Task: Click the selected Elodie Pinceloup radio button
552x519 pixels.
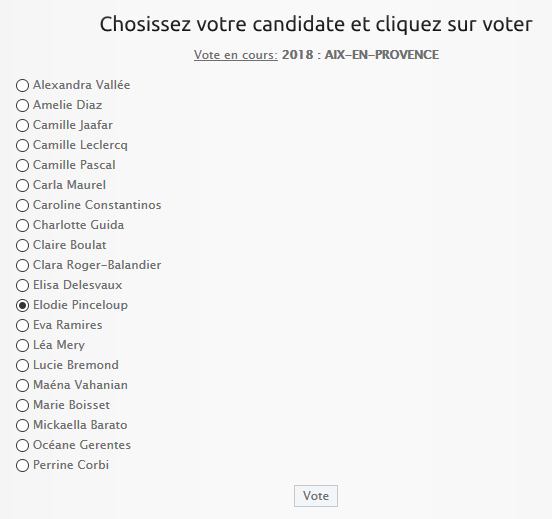Action: tap(22, 306)
